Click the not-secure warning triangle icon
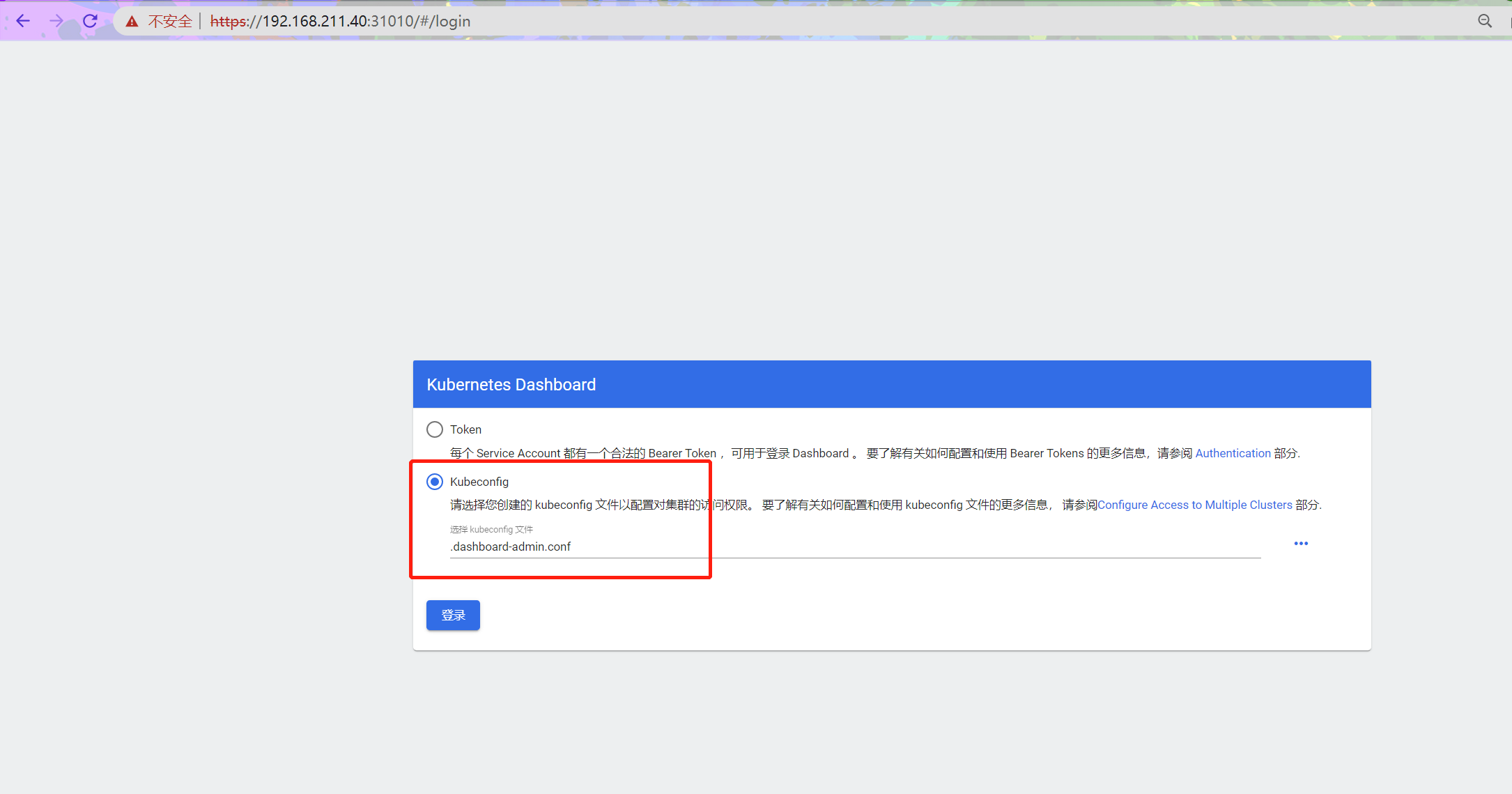 [x=132, y=22]
